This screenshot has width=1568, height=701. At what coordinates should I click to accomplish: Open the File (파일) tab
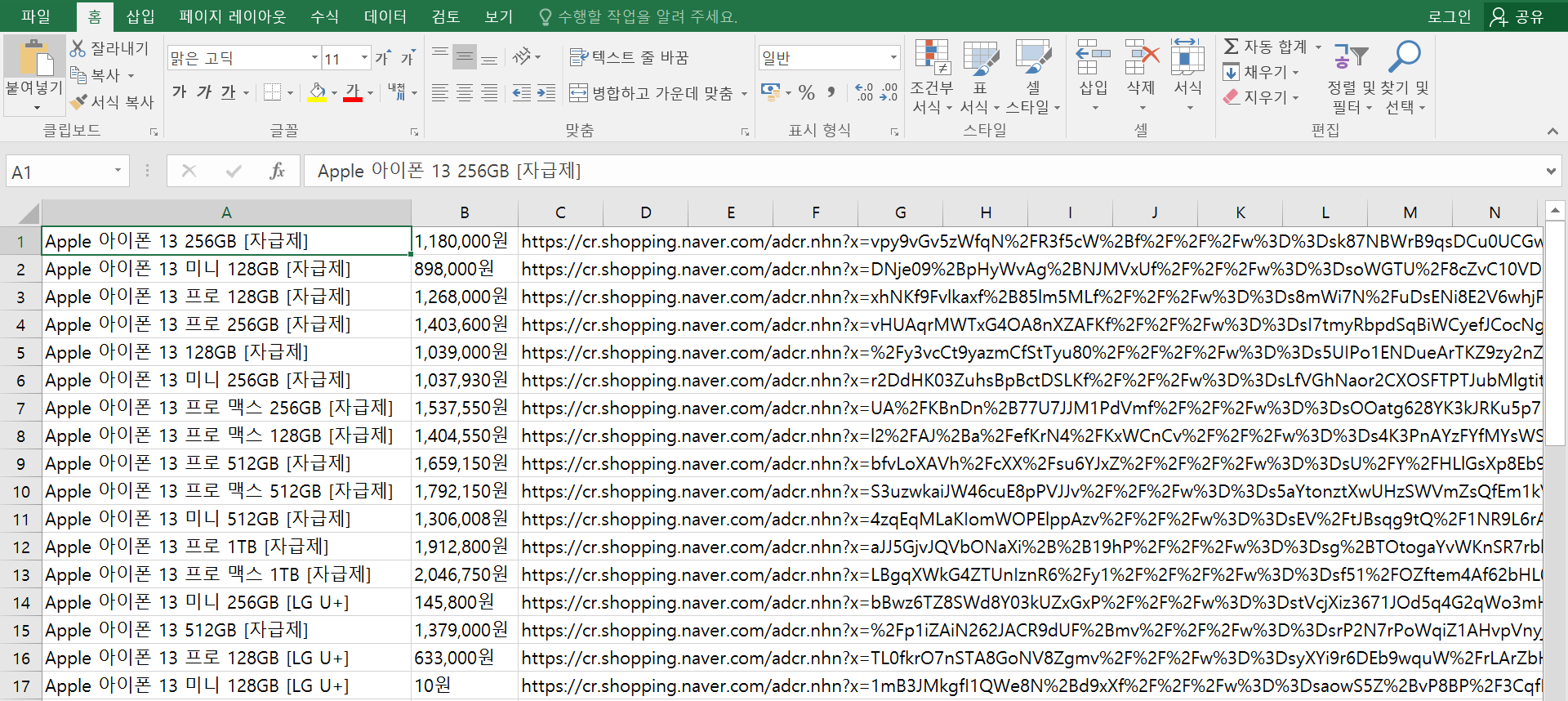(x=36, y=16)
